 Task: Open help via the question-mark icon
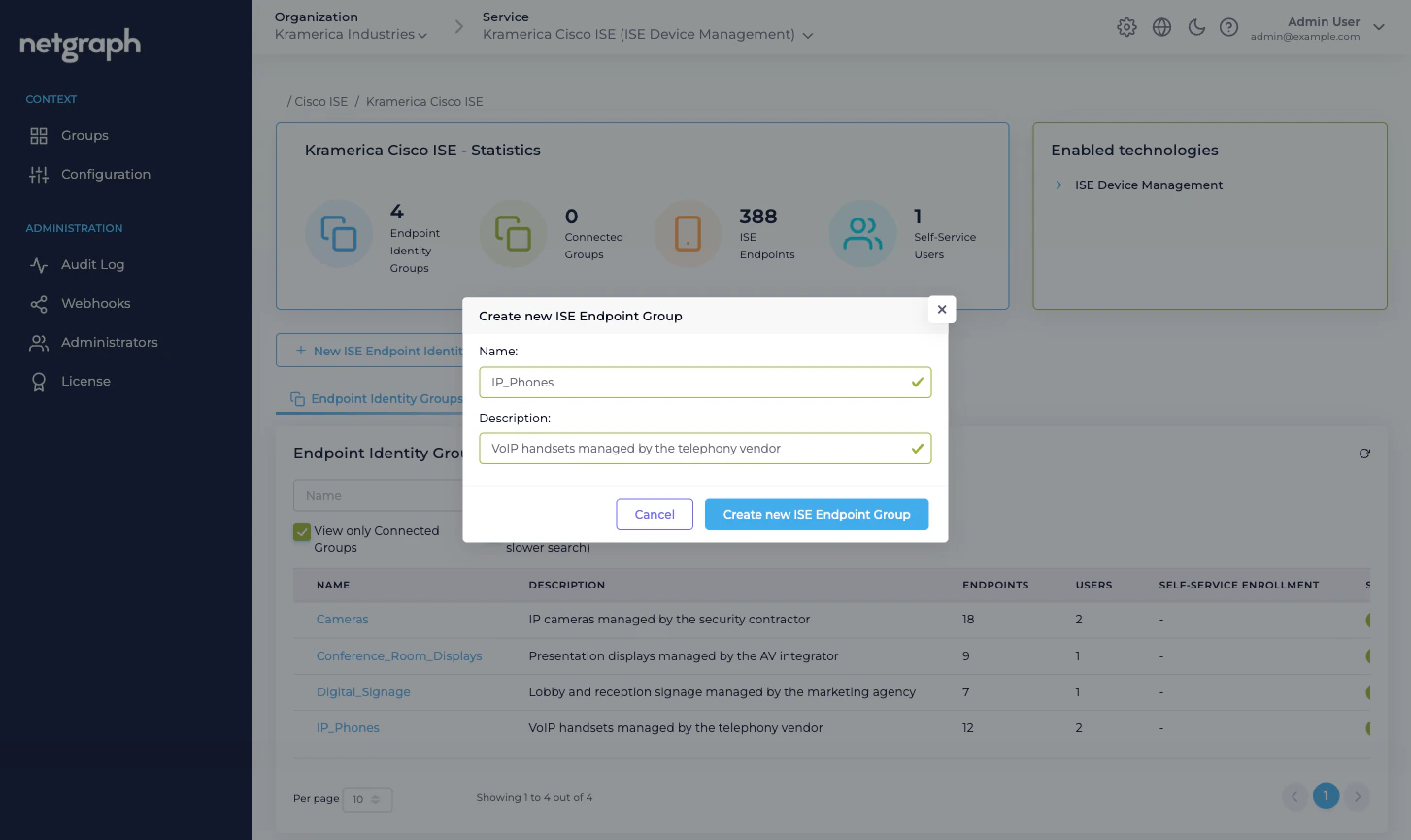tap(1228, 27)
